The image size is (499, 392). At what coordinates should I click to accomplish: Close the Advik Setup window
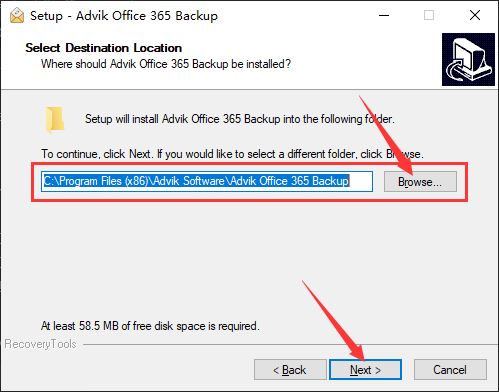475,15
